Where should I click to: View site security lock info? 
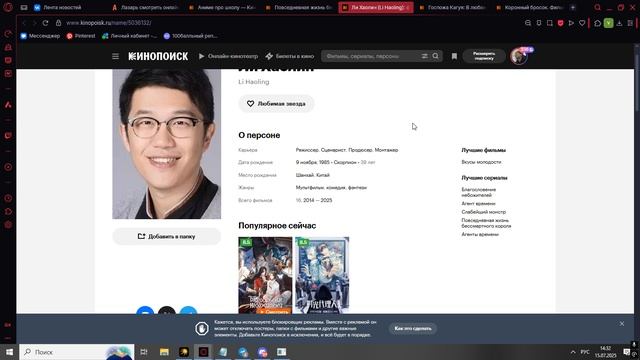(x=58, y=23)
